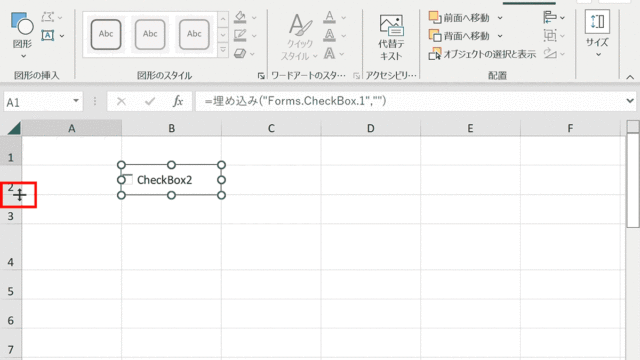Open the 前面へ移動 dropdown arrow
The image size is (640, 360).
(500, 18)
